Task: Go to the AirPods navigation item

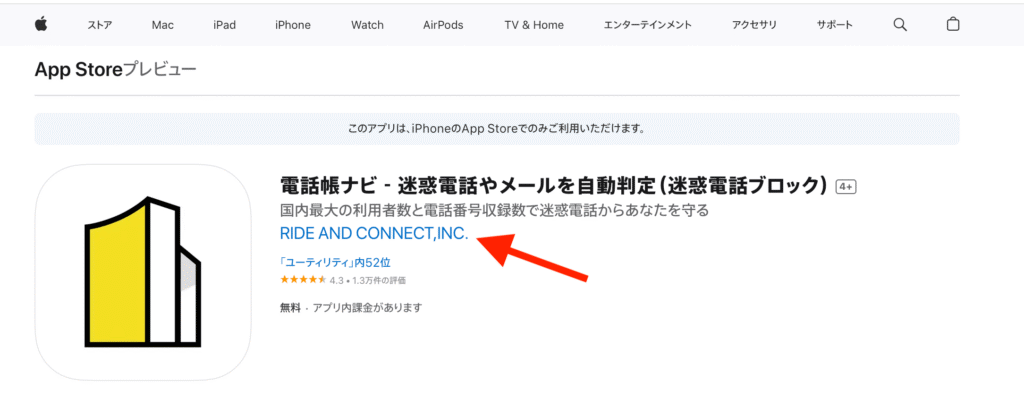Action: tap(443, 25)
